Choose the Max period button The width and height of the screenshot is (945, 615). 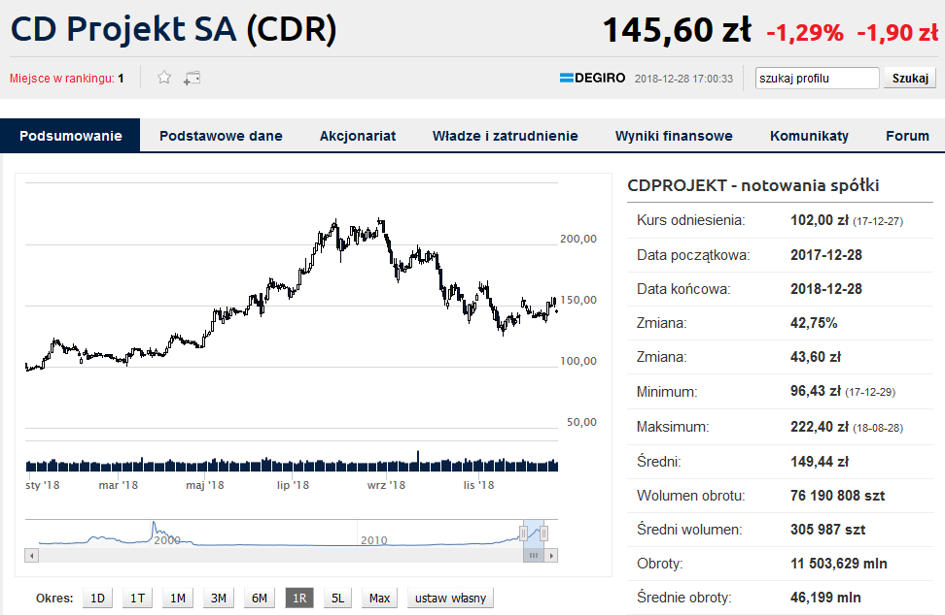(379, 598)
